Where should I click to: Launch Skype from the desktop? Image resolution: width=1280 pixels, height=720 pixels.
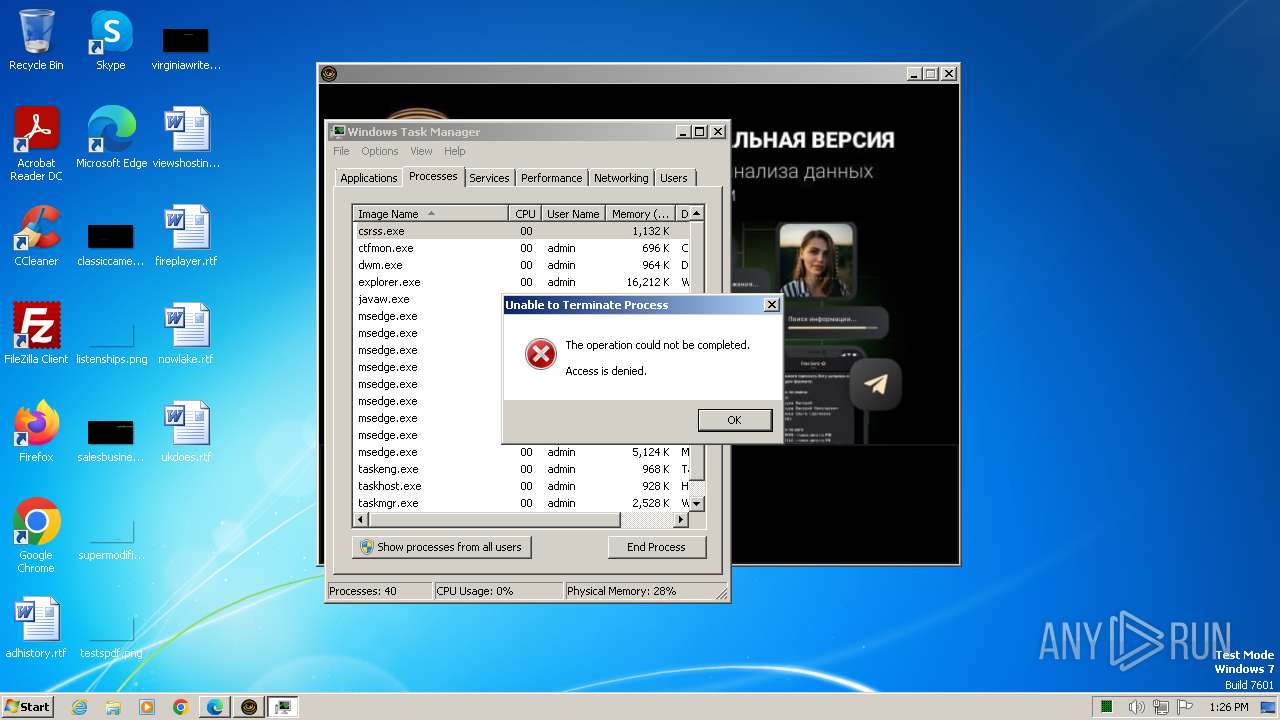pos(110,40)
